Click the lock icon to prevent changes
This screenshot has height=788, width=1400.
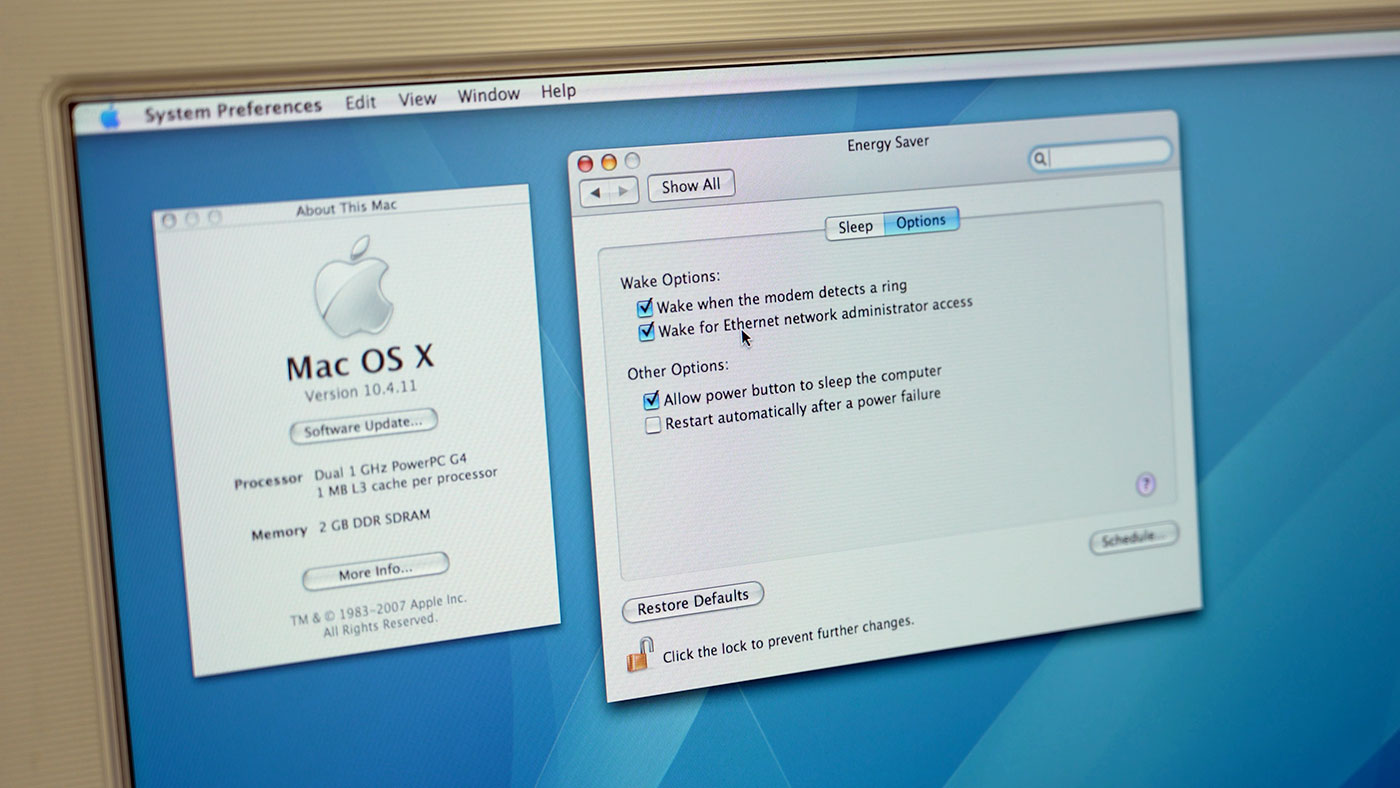click(x=640, y=655)
